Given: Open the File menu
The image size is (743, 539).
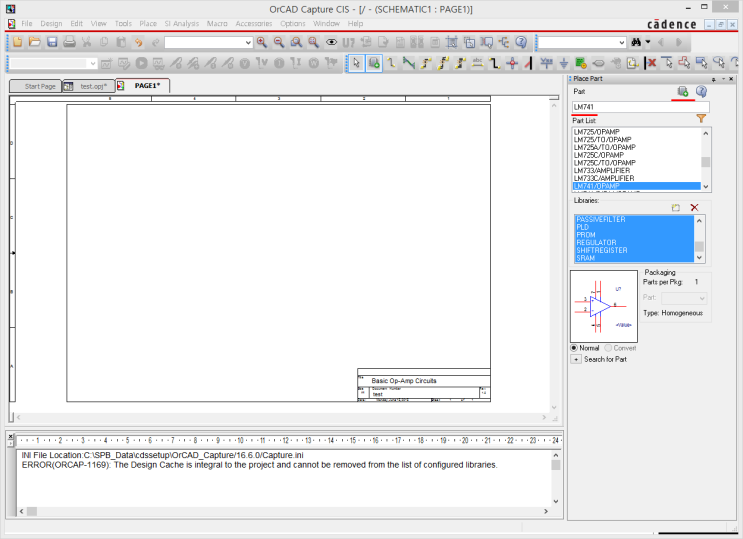Looking at the screenshot, I should coord(27,23).
